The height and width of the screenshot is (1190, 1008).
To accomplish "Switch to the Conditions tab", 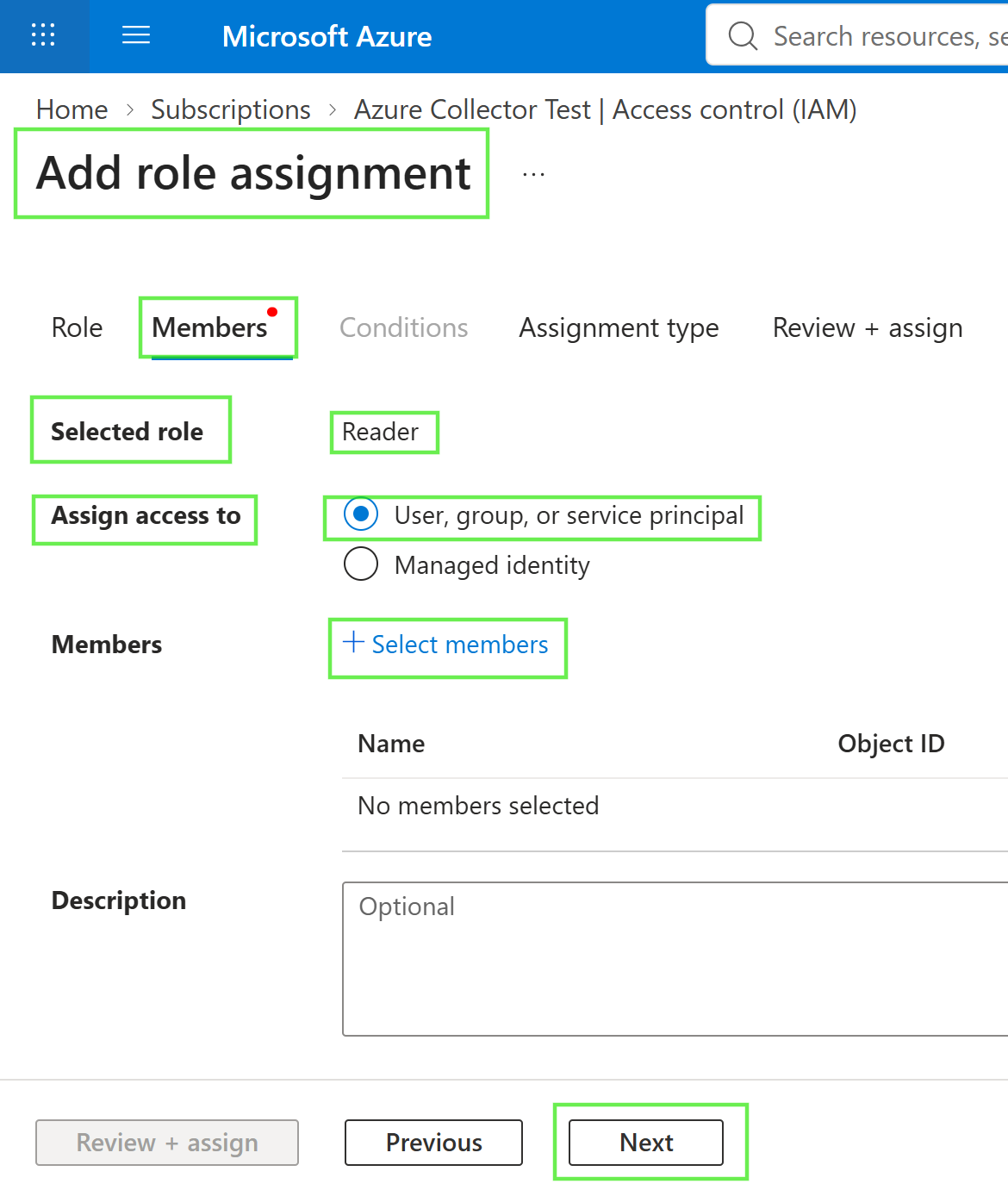I will 404,327.
